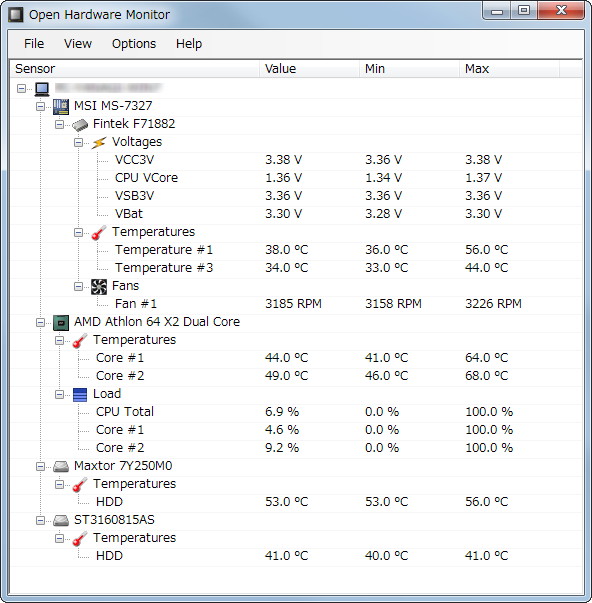The width and height of the screenshot is (592, 603).
Task: Select the Fan #1 row
Action: pos(296,304)
